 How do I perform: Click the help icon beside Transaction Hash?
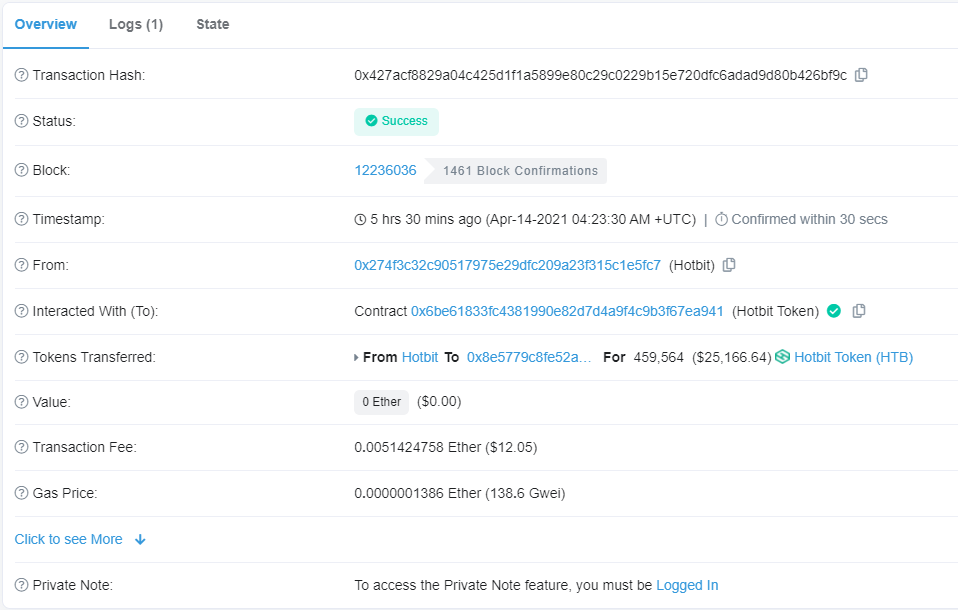click(21, 76)
